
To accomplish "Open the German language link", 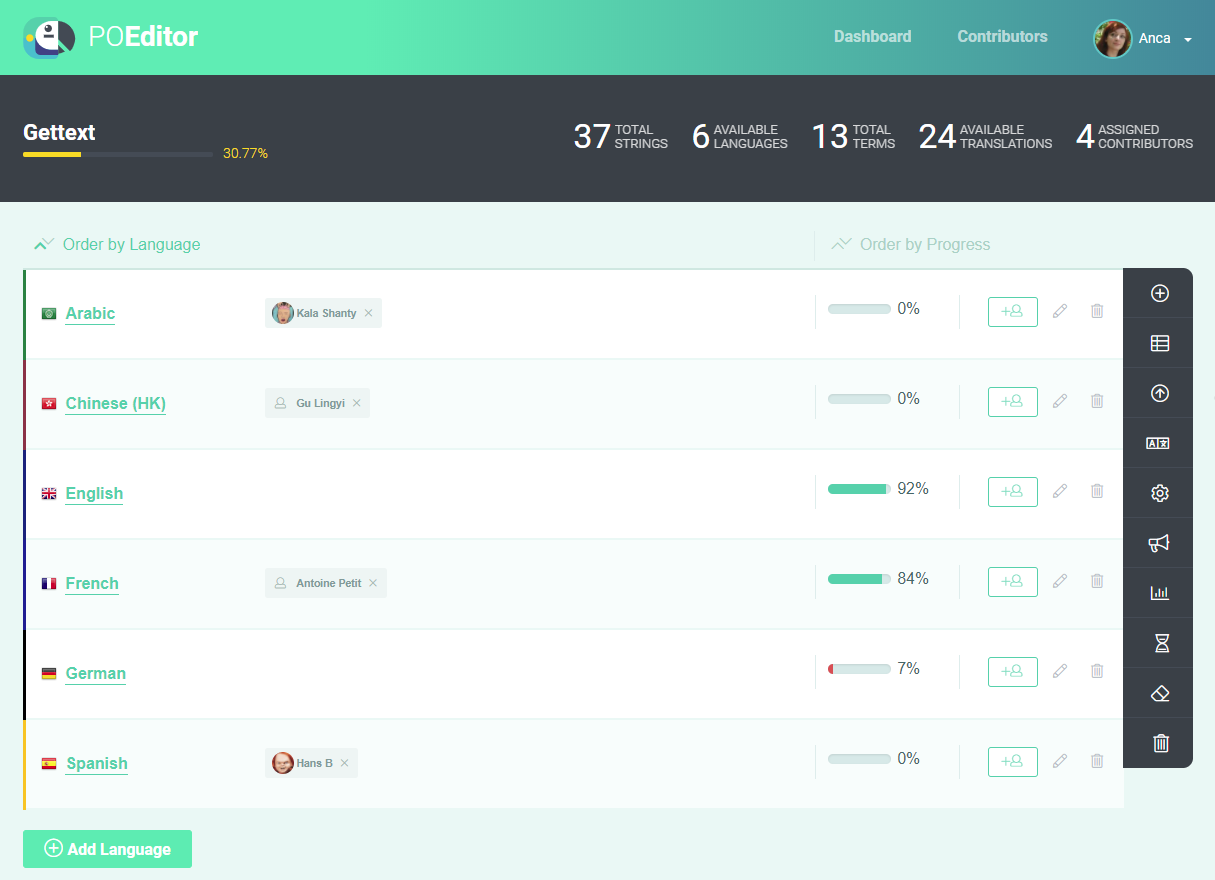I will [x=96, y=673].
